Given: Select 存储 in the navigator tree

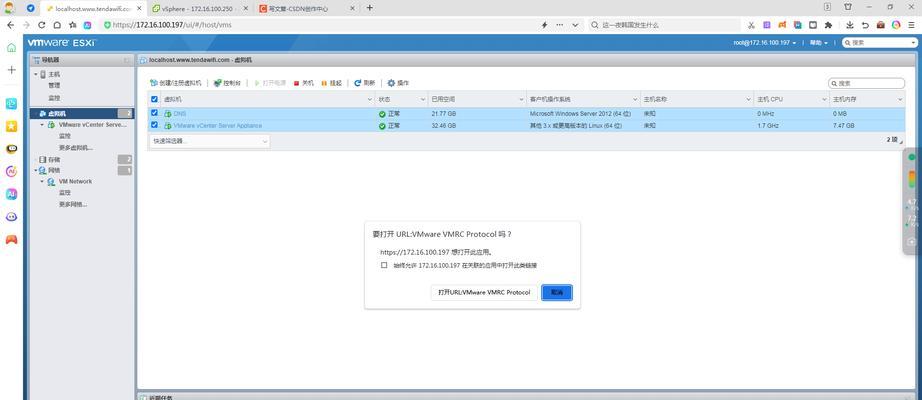Looking at the screenshot, I should click(x=54, y=159).
